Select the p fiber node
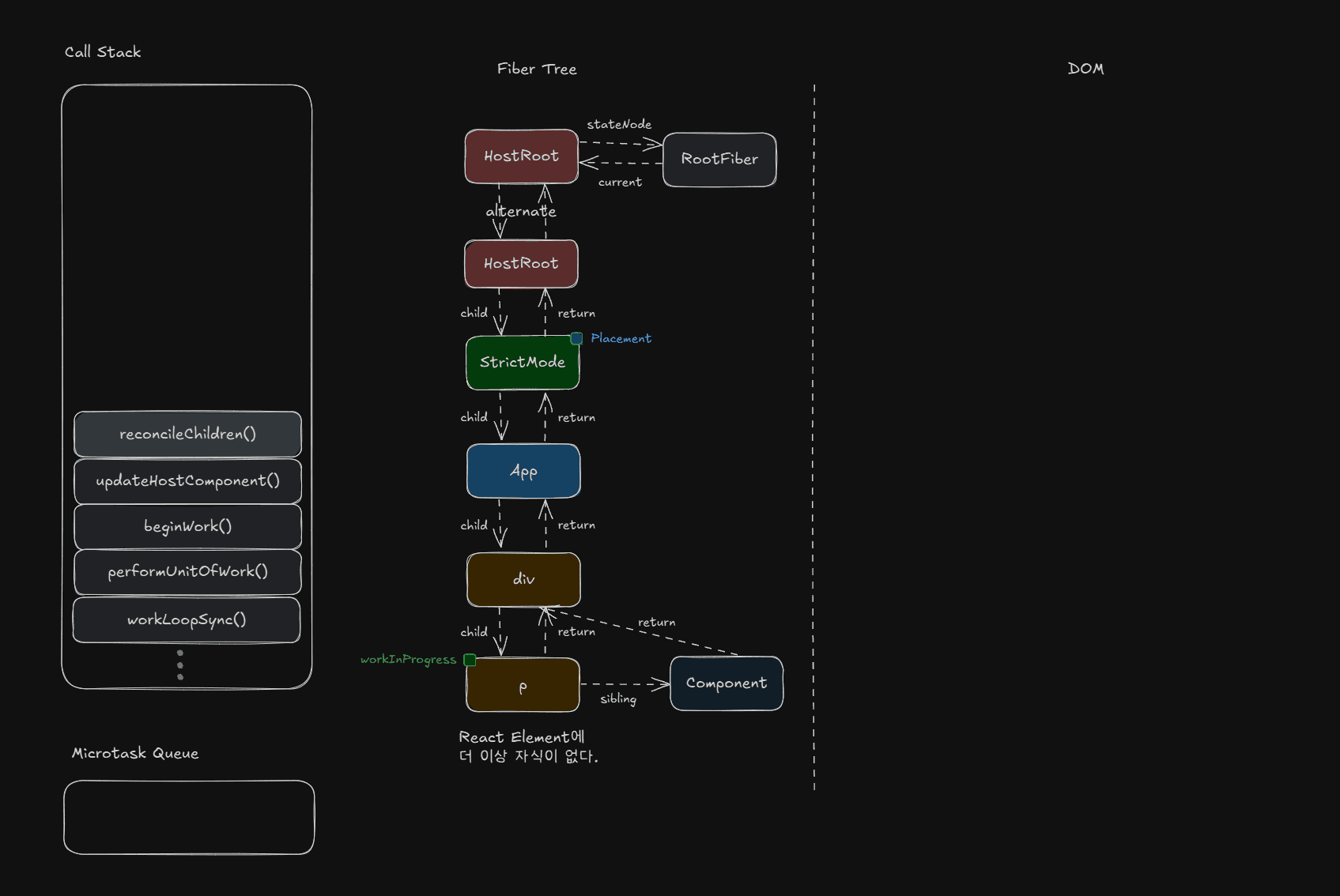 tap(523, 686)
